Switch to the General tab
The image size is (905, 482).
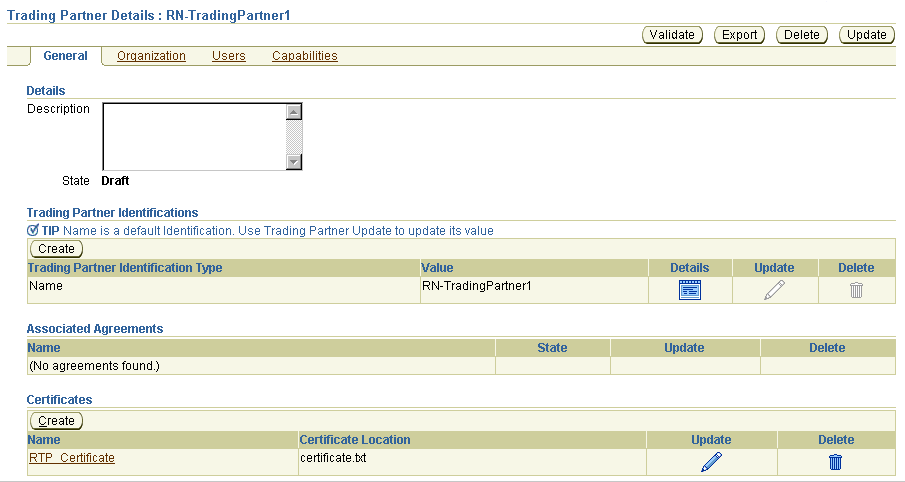tap(65, 56)
